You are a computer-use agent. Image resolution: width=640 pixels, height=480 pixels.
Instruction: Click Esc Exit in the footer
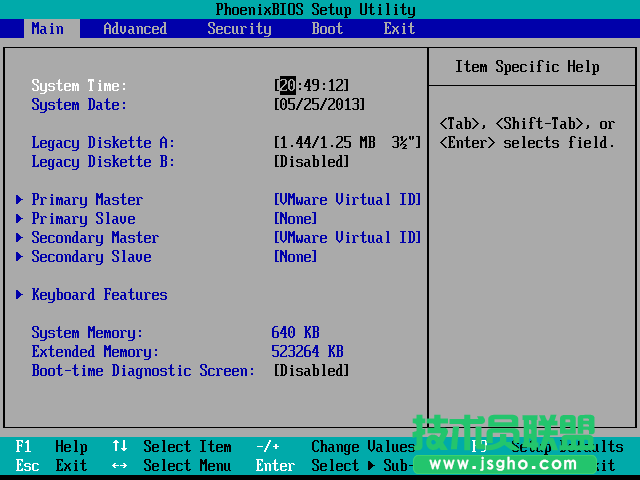click(x=51, y=466)
